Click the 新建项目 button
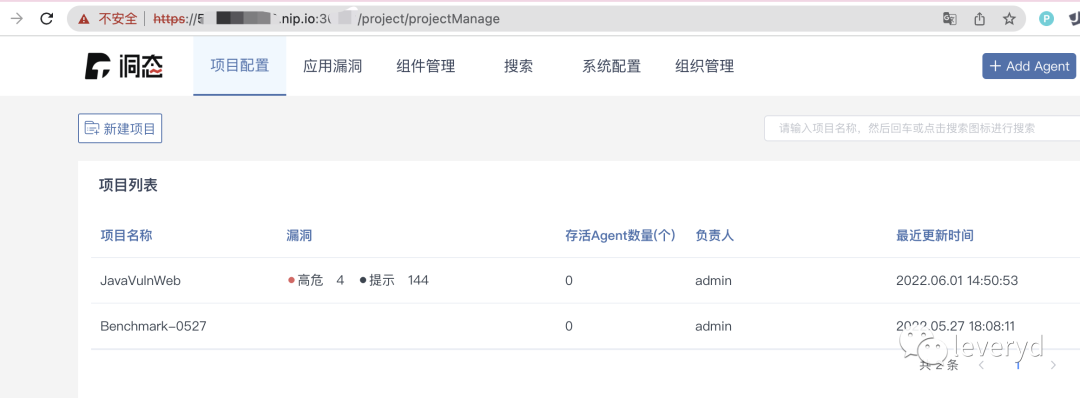 tap(120, 128)
